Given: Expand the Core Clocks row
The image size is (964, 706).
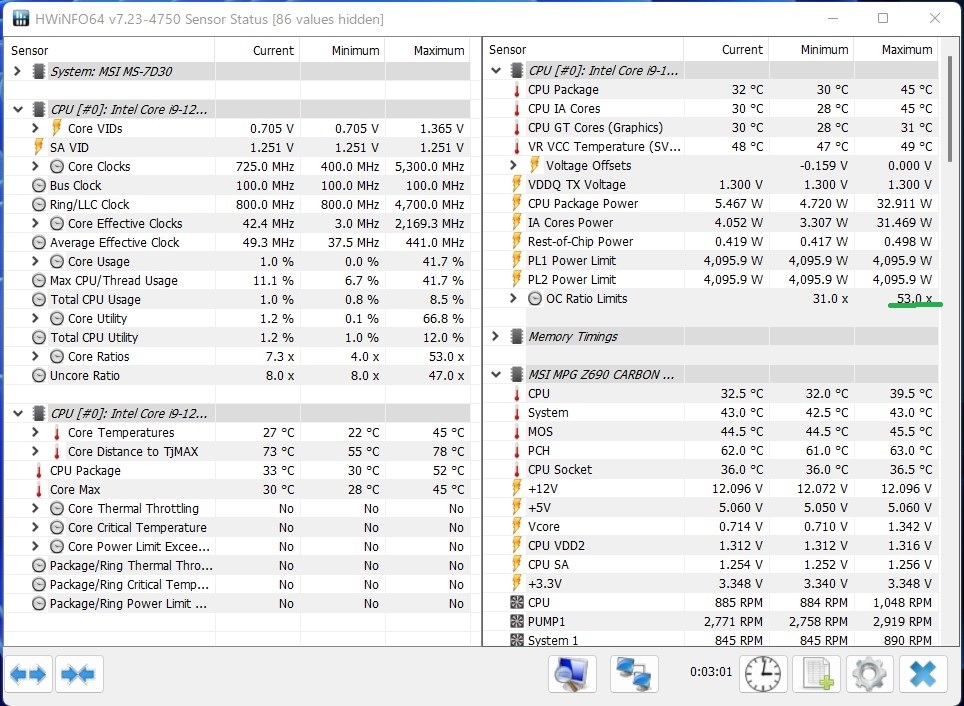Looking at the screenshot, I should [35, 166].
